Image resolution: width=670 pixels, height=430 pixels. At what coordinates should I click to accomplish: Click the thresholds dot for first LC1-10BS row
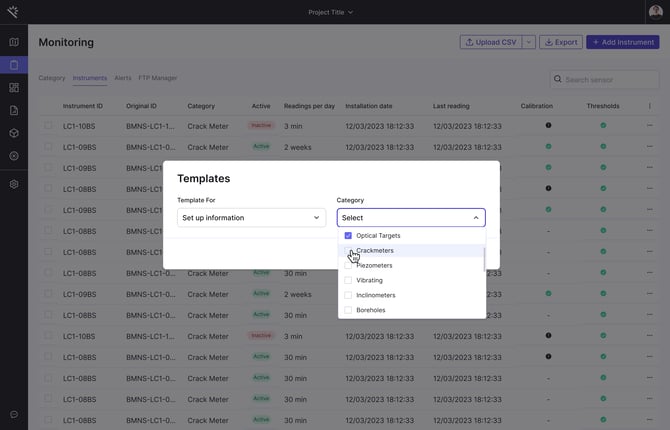603,125
